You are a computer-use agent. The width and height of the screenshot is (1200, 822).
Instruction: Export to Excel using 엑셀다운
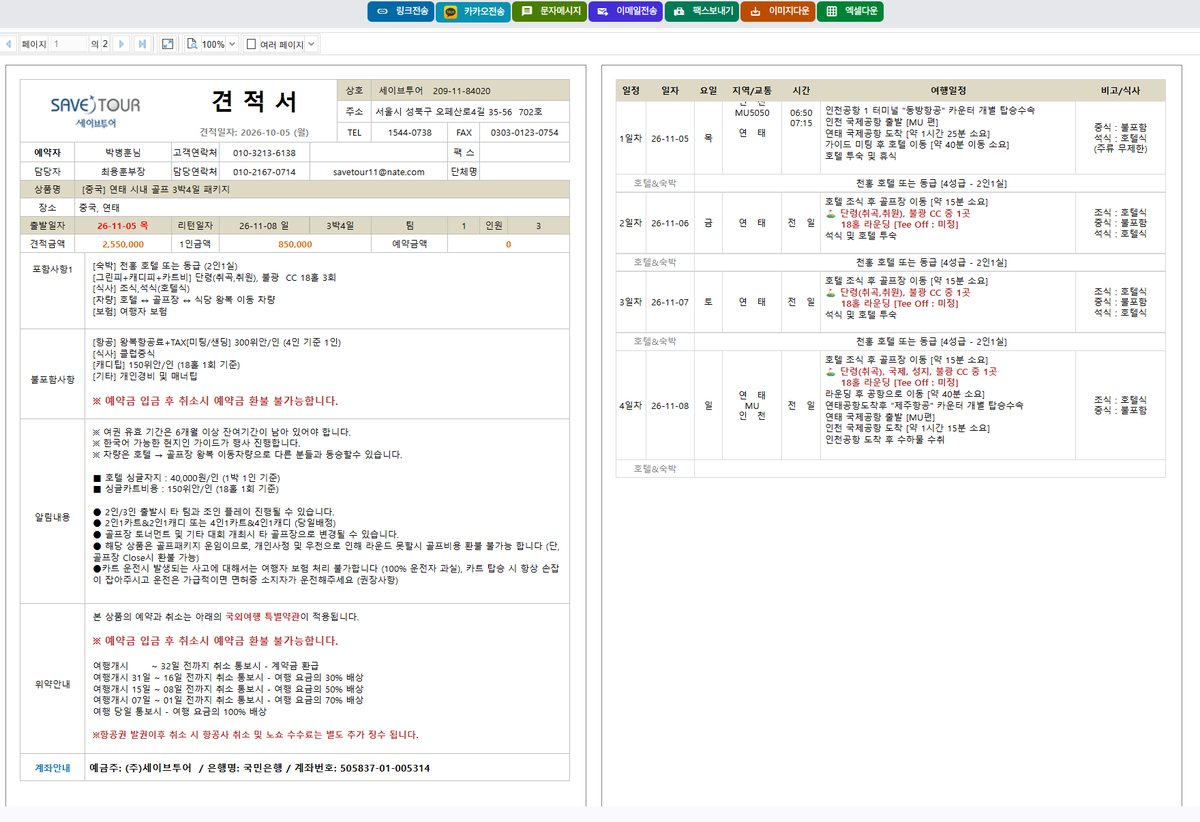(x=850, y=12)
